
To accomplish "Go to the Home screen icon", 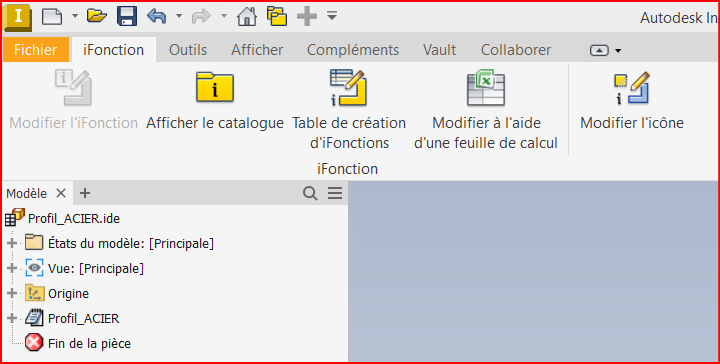I will pos(247,17).
